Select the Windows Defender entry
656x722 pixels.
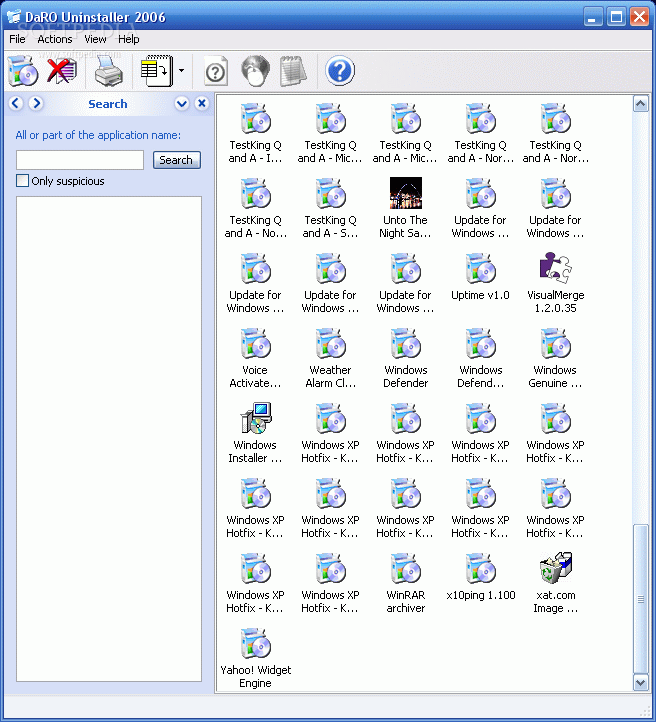[x=405, y=359]
